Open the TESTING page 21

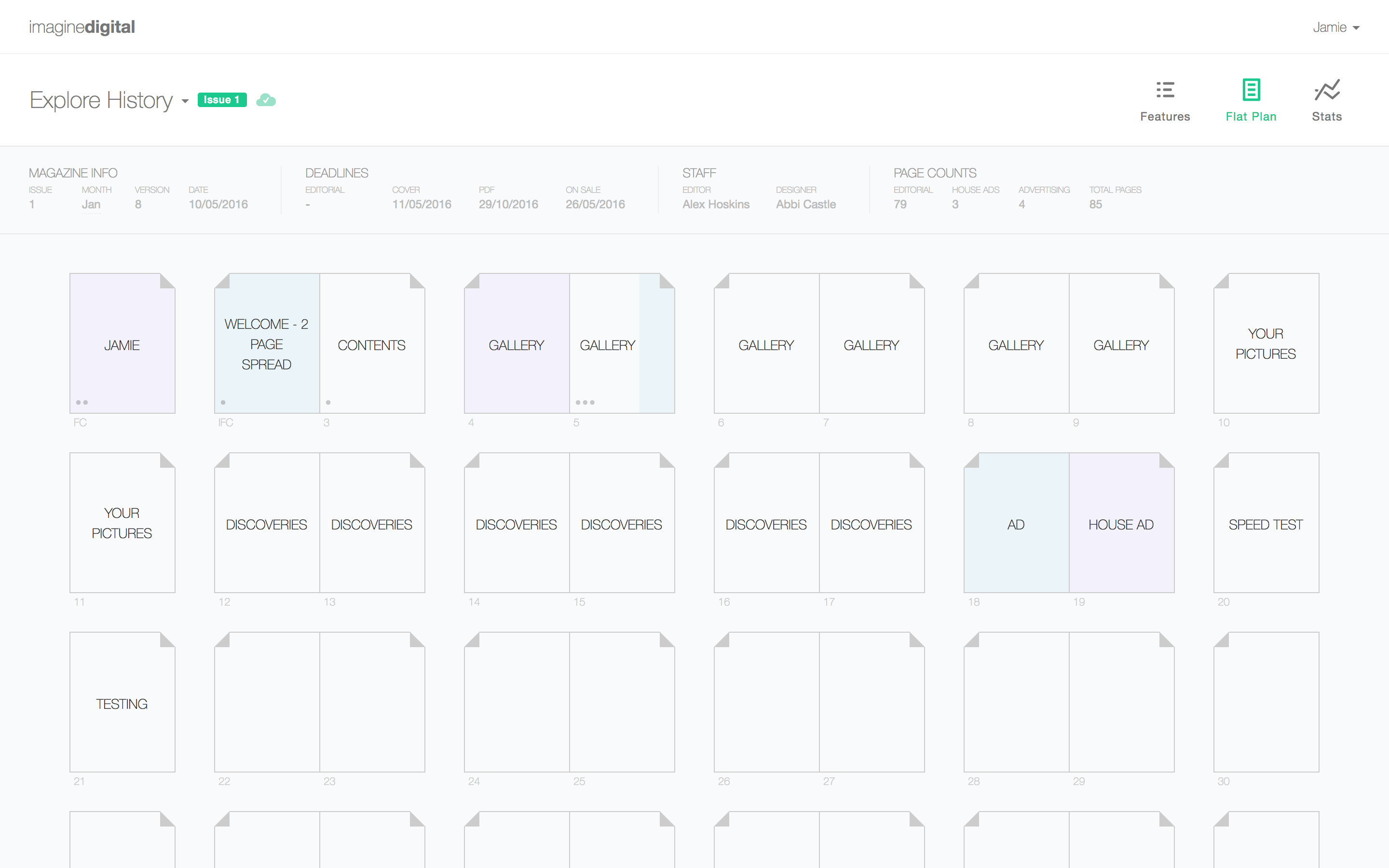tap(122, 702)
